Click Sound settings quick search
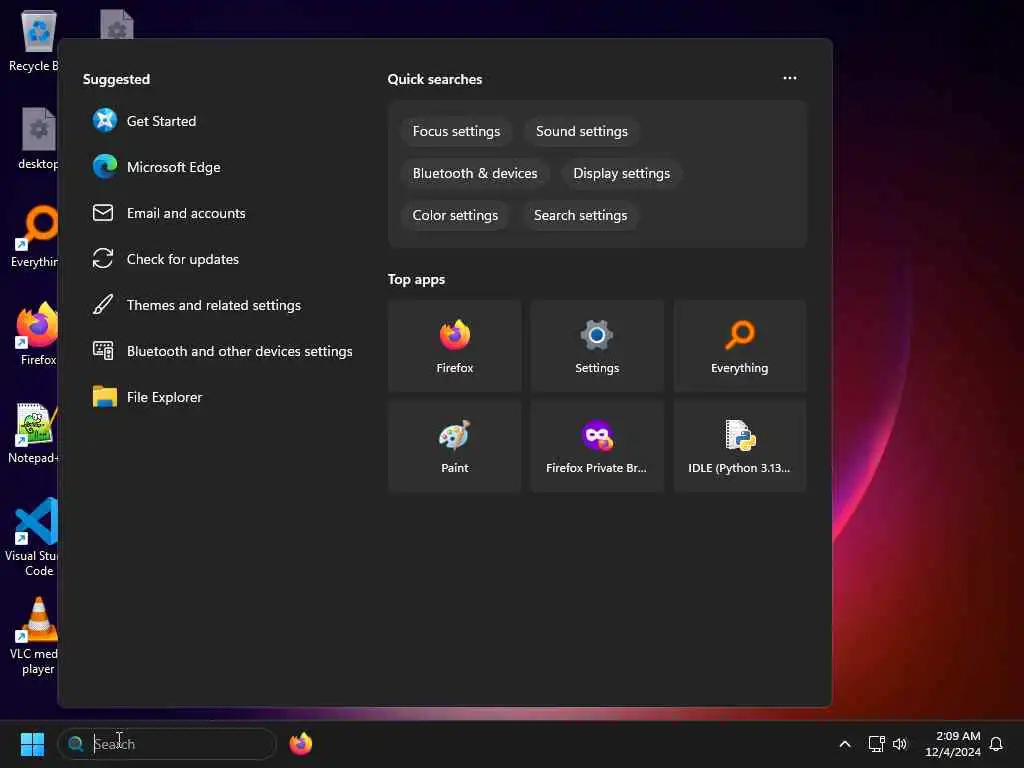 coord(582,131)
